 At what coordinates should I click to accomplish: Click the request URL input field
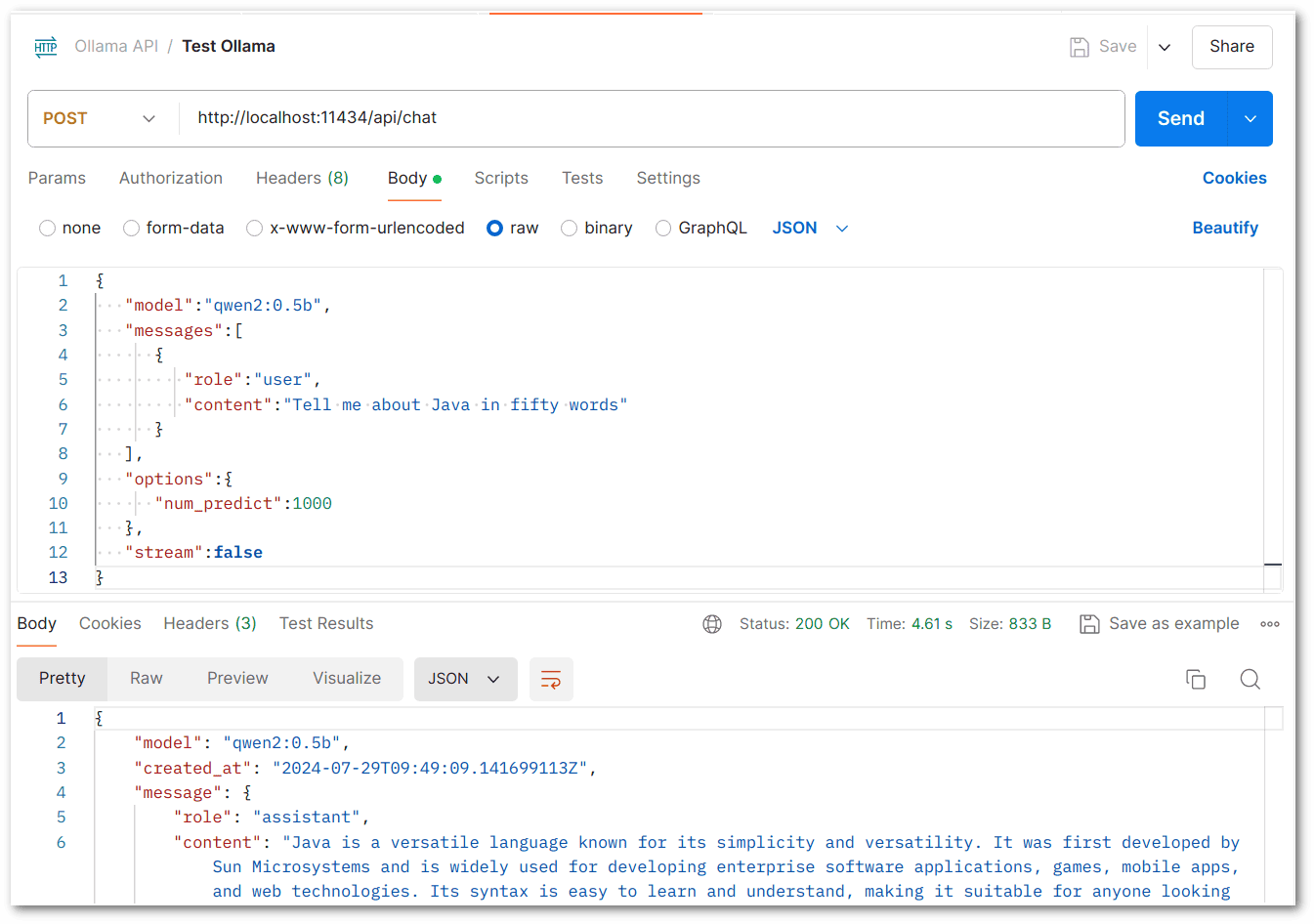[652, 118]
